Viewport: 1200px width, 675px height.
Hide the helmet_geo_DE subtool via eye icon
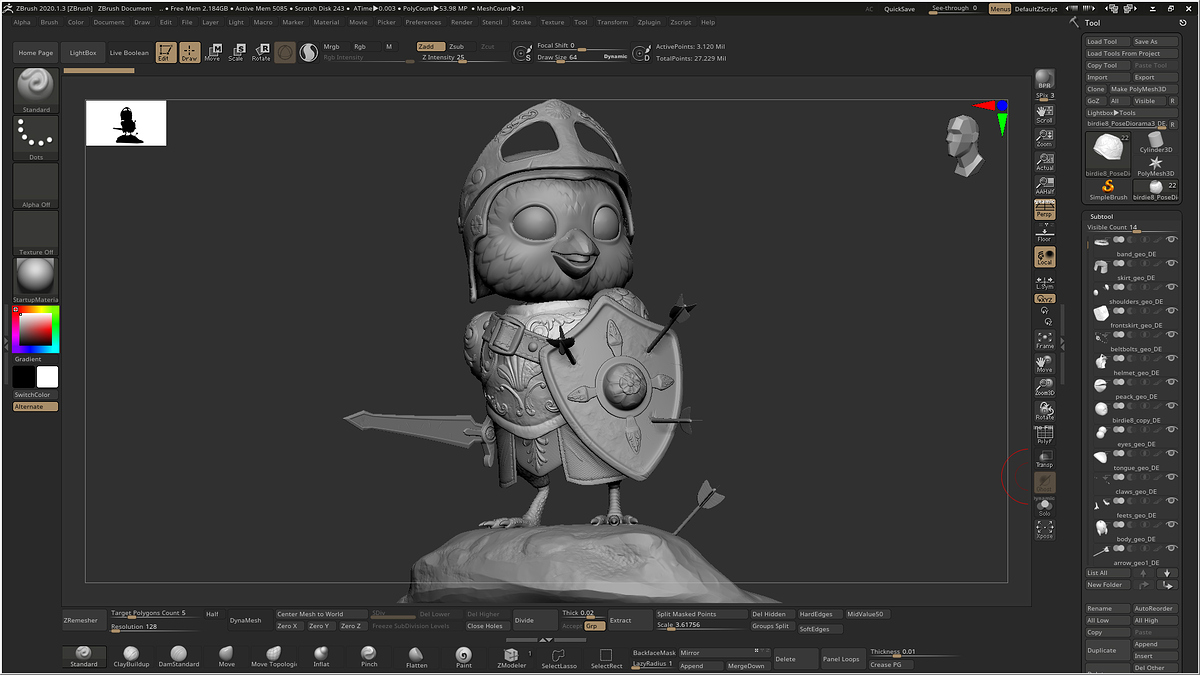pyautogui.click(x=1171, y=359)
